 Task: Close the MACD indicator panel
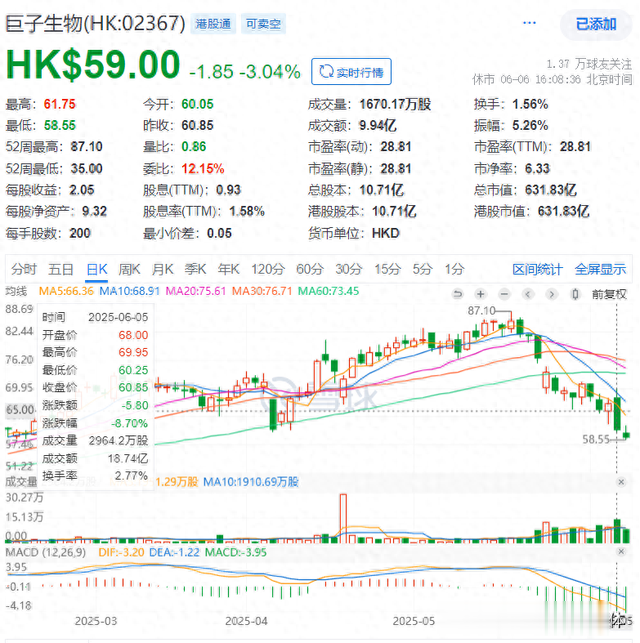pyautogui.click(x=621, y=552)
